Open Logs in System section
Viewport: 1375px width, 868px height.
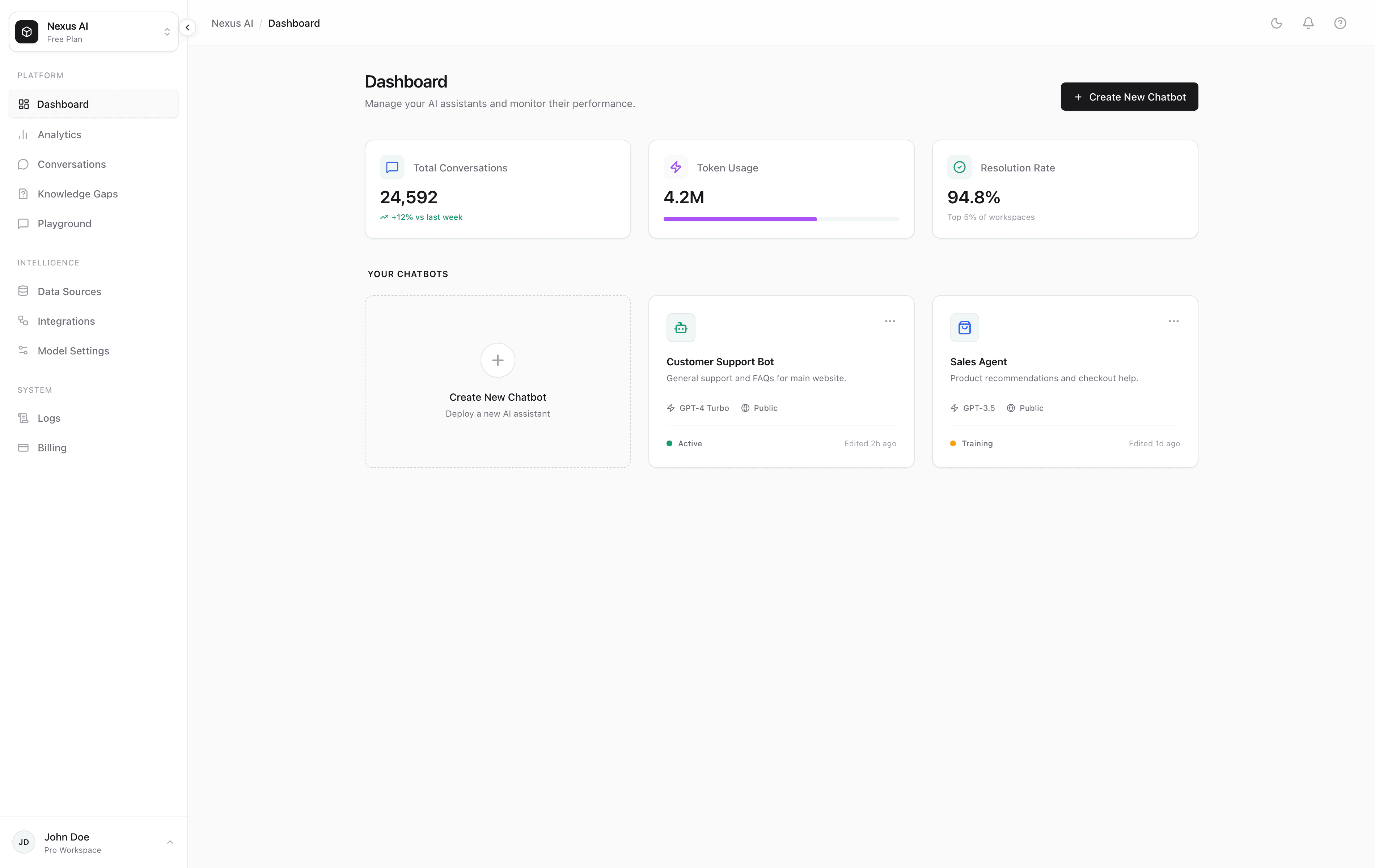tap(94, 418)
